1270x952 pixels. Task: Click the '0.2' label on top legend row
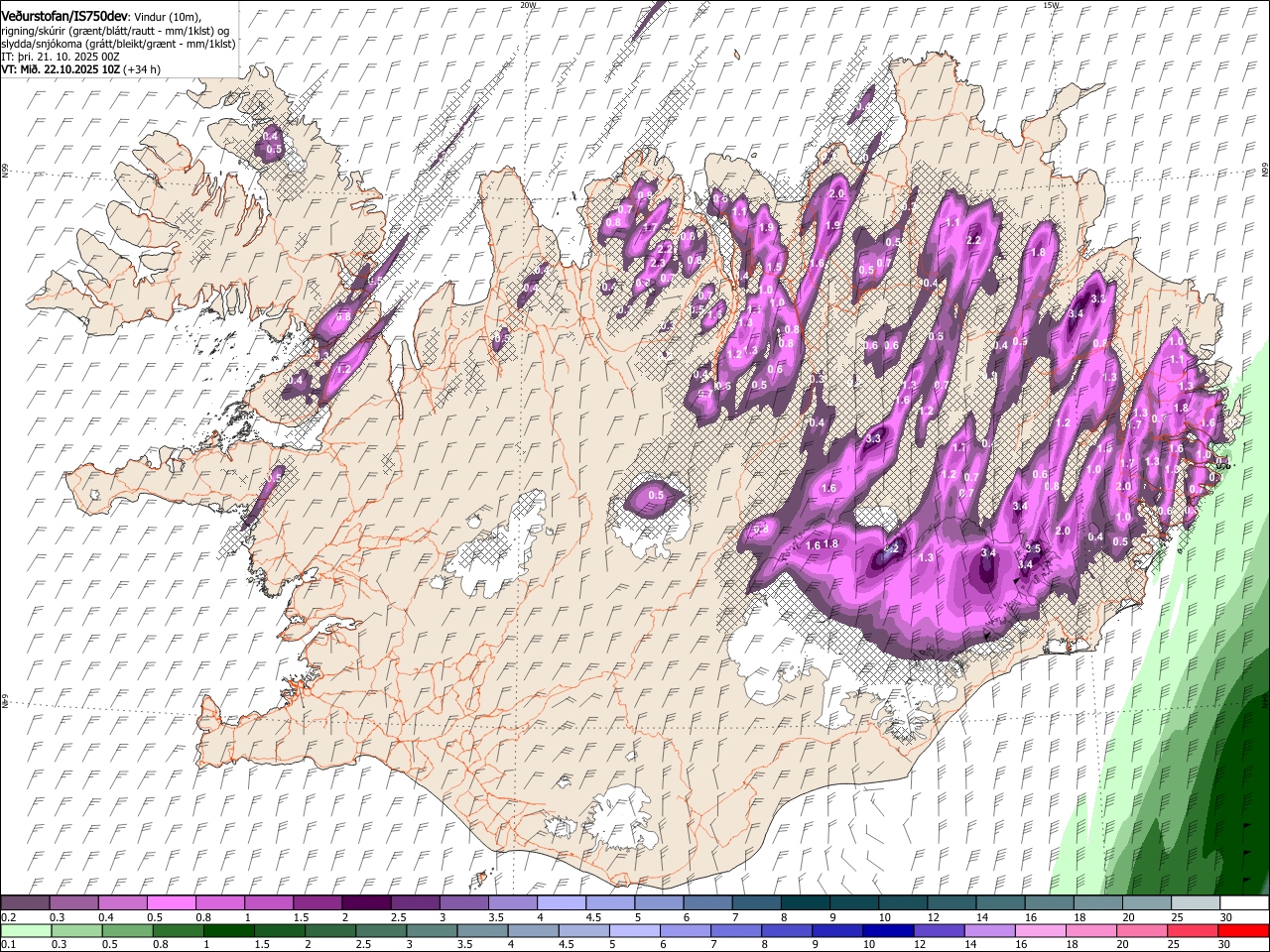tap(8, 917)
